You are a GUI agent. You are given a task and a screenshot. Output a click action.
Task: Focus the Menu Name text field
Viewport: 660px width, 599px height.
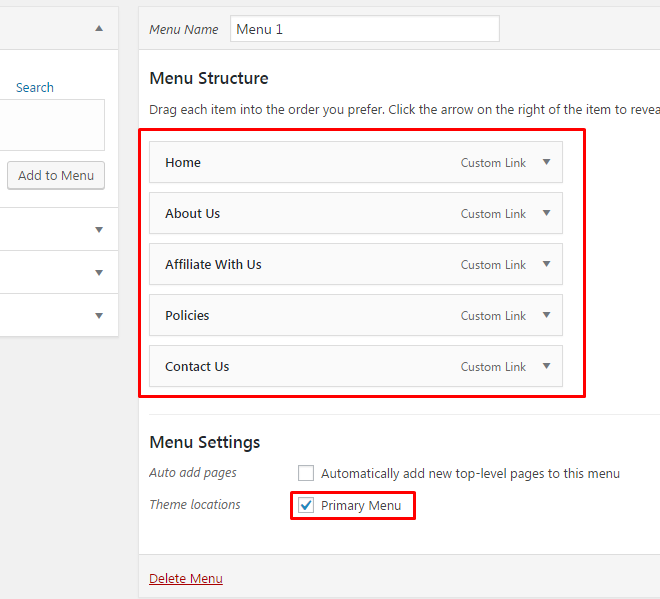tap(365, 29)
